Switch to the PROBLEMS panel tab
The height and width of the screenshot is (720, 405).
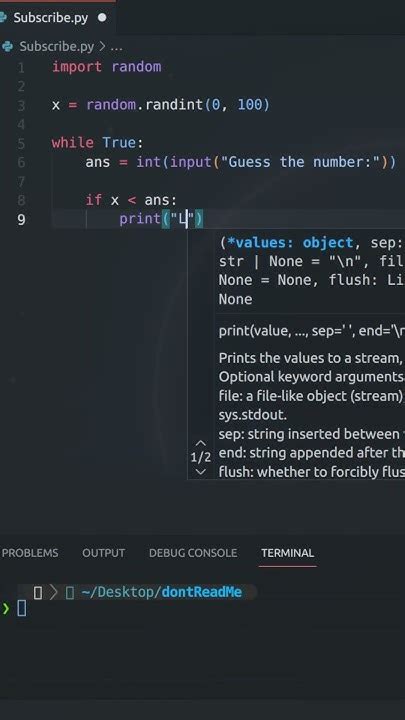pos(30,553)
